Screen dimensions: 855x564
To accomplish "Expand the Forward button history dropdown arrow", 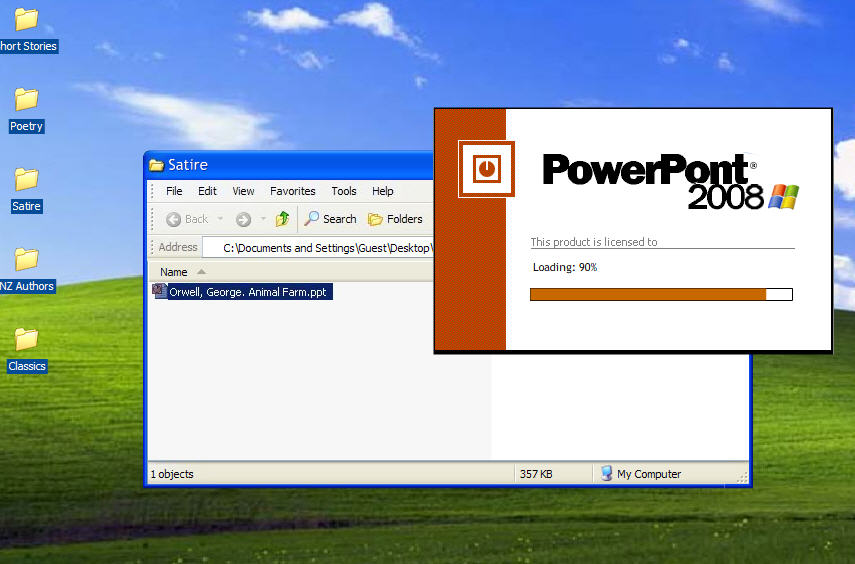I will pos(263,219).
